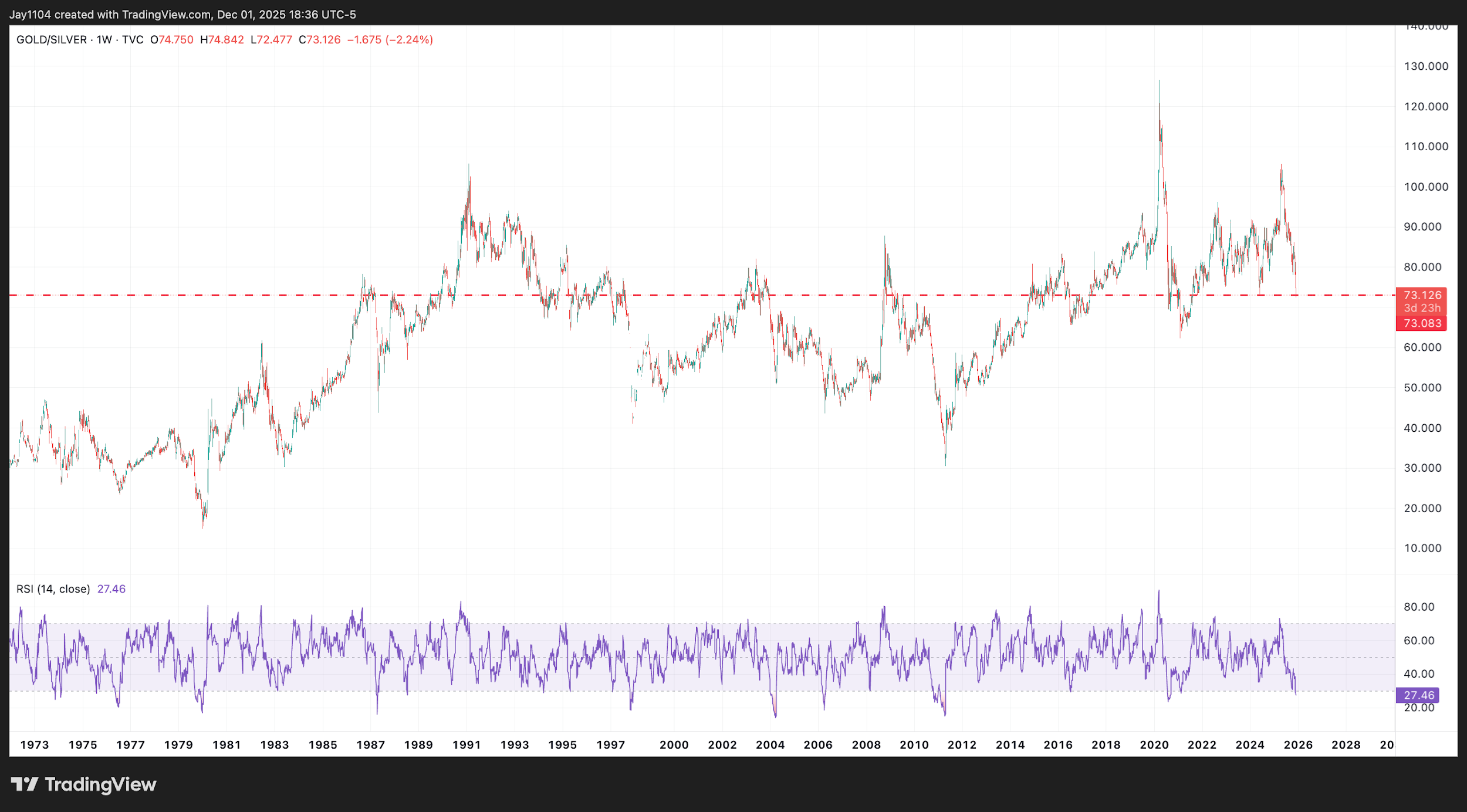This screenshot has width=1467, height=812.
Task: Click the 1991 label on the time axis
Action: [x=467, y=745]
